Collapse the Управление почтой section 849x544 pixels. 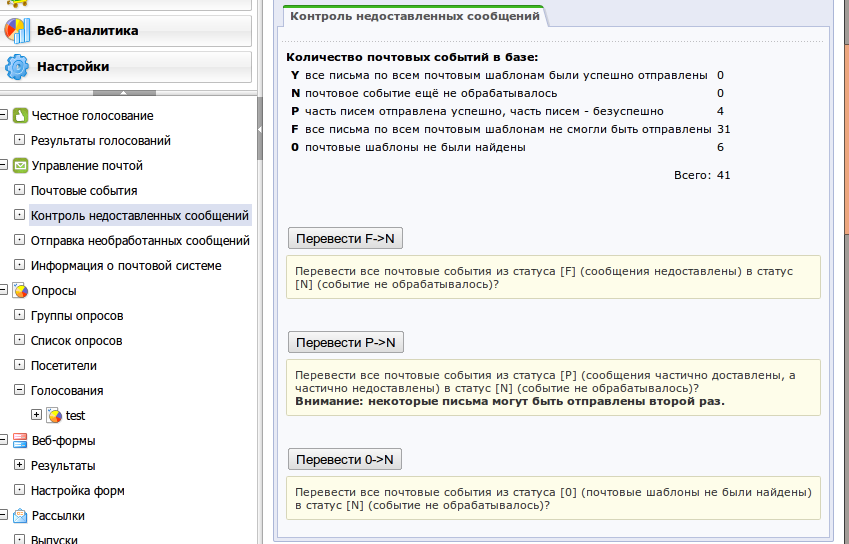click(x=4, y=166)
